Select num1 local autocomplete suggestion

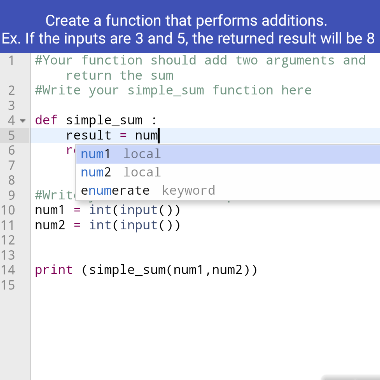(x=228, y=154)
